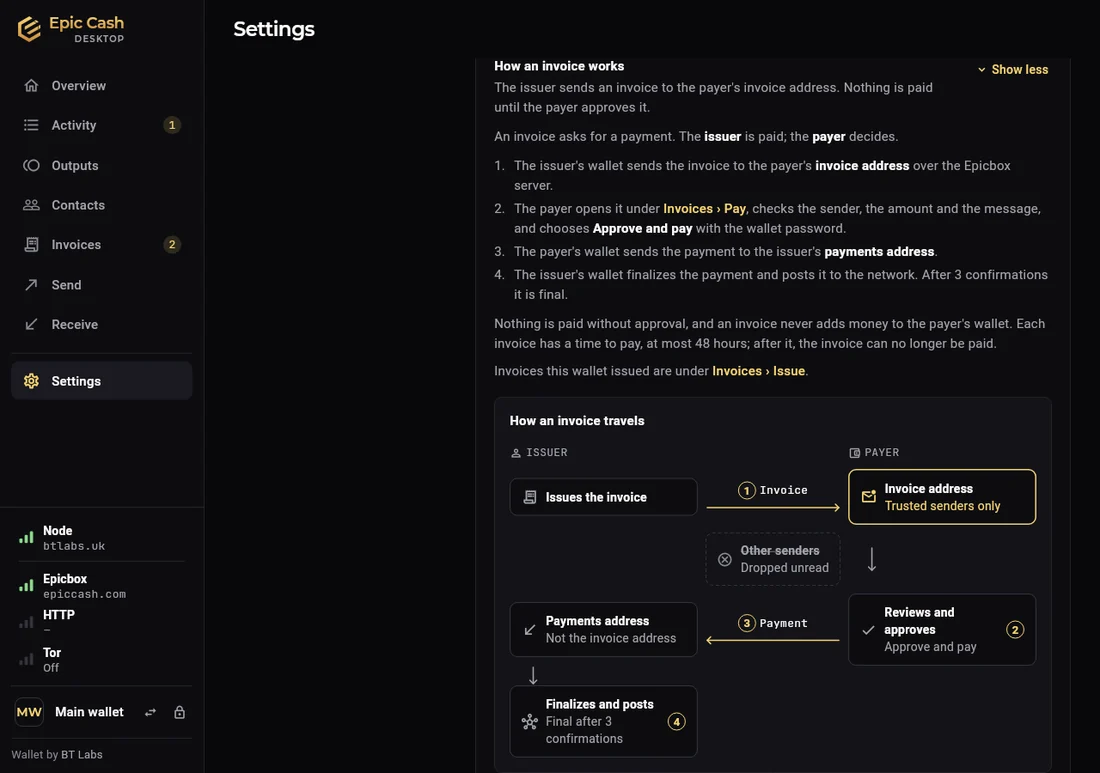1100x773 pixels.
Task: Click the bold Approve and pay text
Action: 643,228
